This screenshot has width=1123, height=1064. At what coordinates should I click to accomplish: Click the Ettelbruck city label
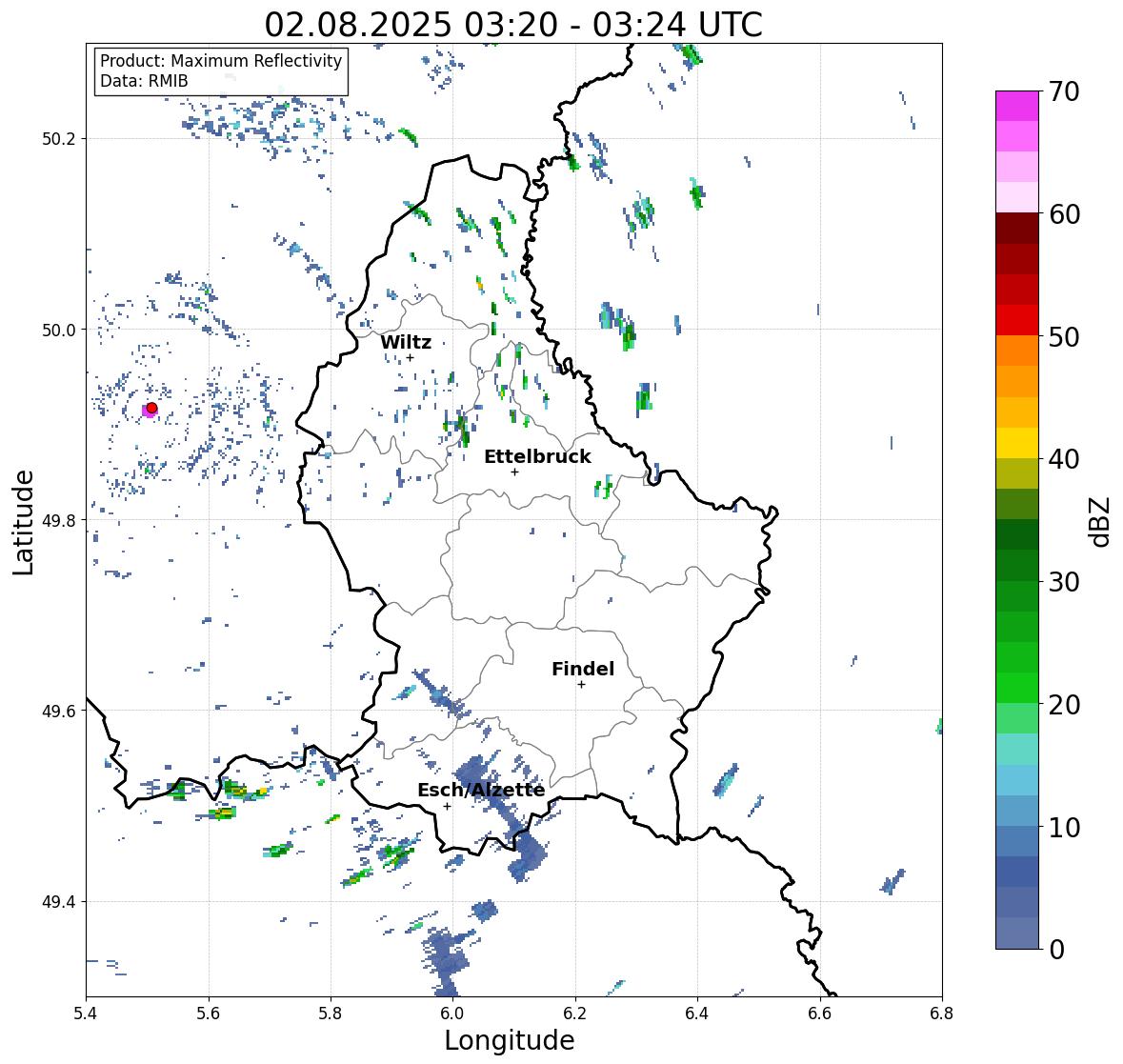537,456
